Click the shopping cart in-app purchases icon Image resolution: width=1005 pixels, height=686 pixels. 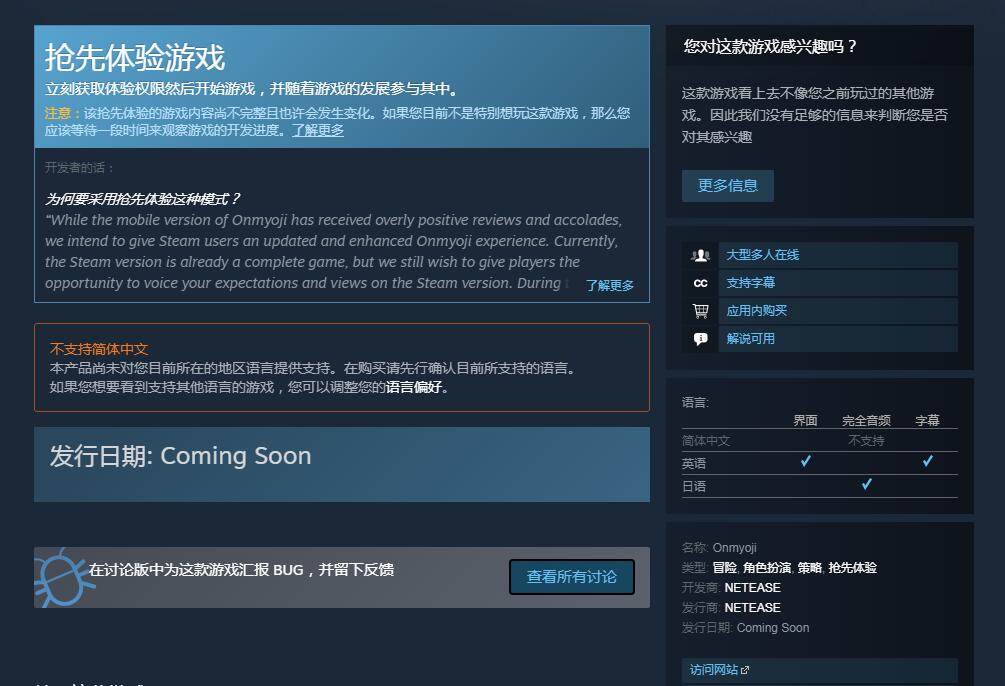coord(700,311)
